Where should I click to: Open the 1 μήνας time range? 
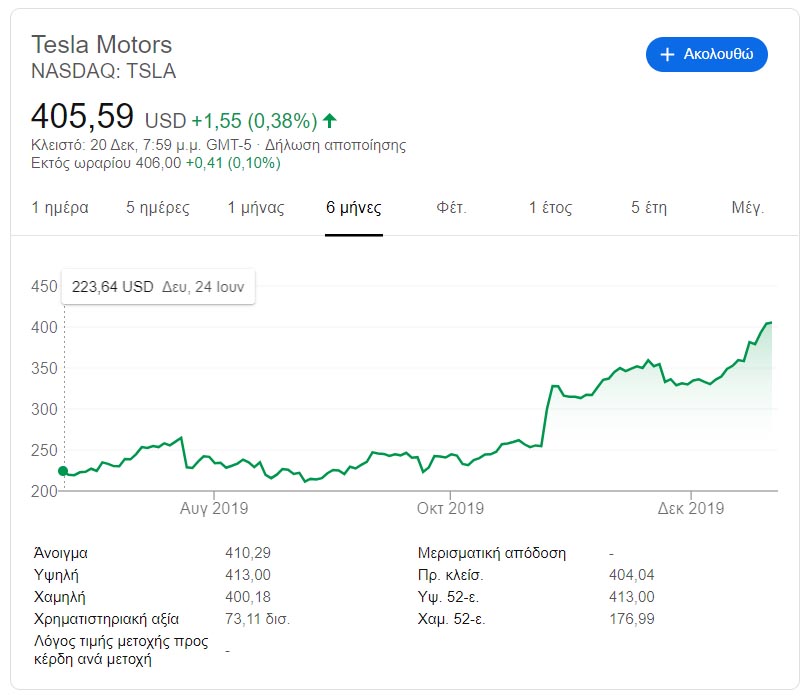[x=256, y=208]
